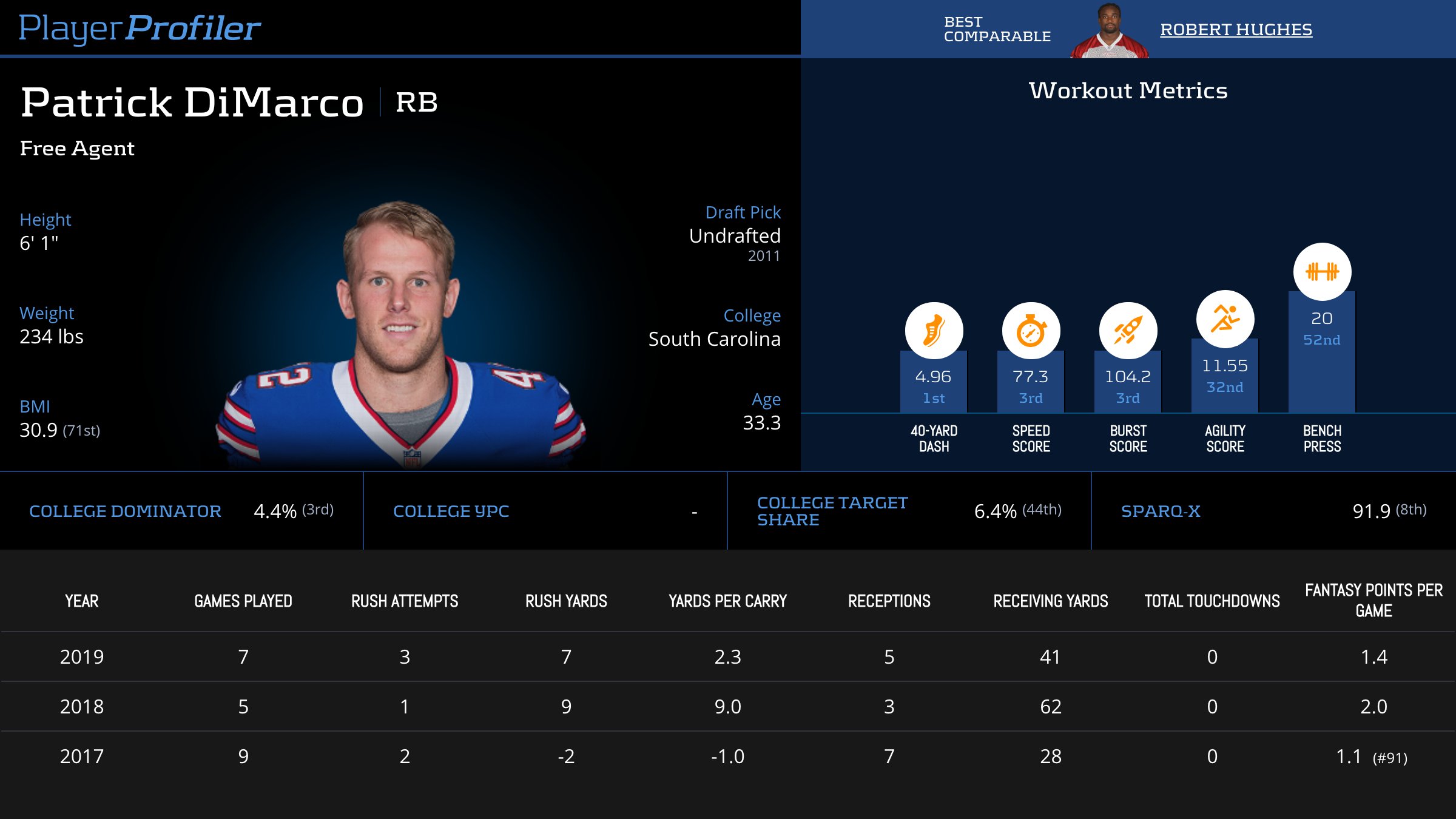Click the College Target Share label
The image size is (1456, 819).
tap(832, 511)
